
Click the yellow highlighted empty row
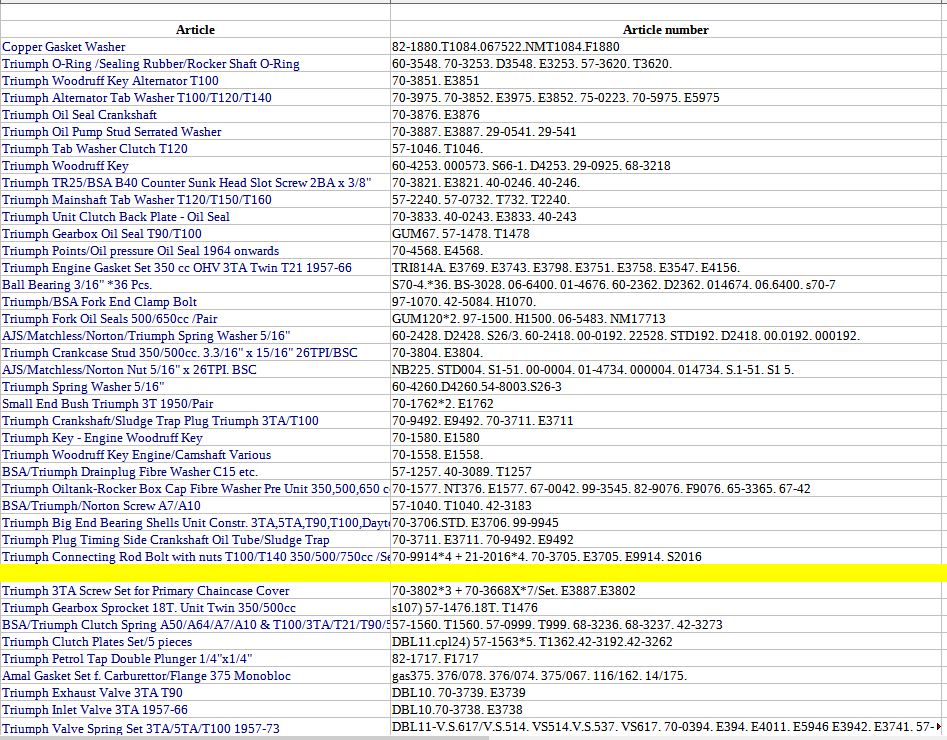[x=474, y=573]
